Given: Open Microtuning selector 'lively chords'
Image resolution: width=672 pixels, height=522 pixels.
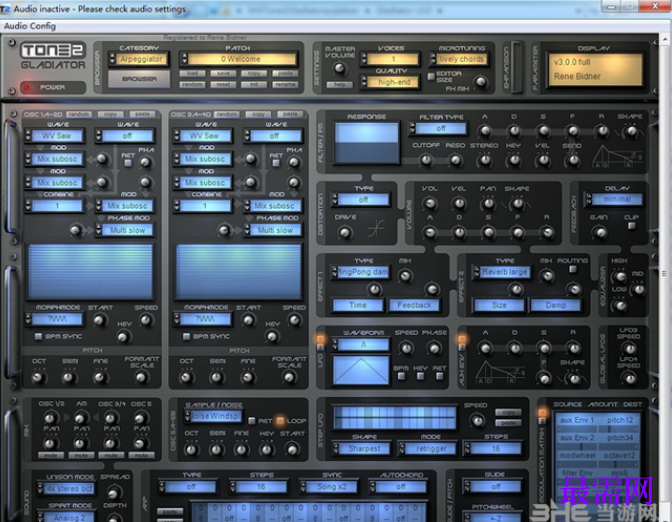Looking at the screenshot, I should (459, 59).
